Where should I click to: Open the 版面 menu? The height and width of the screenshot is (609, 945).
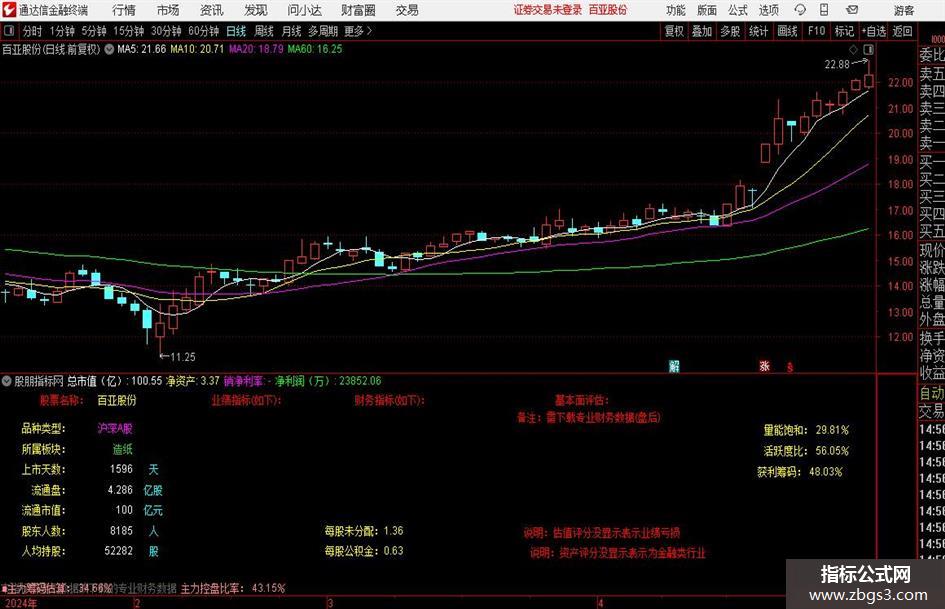(706, 10)
